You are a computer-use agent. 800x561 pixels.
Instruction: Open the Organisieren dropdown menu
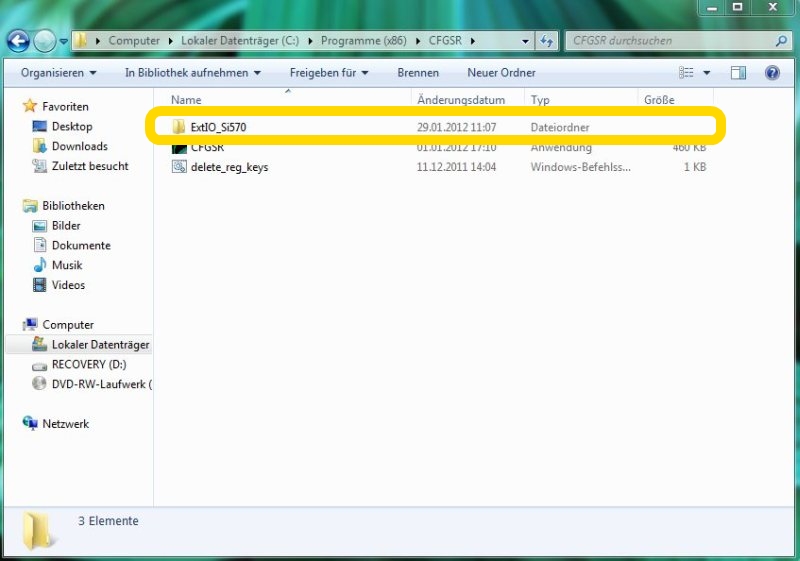[59, 73]
